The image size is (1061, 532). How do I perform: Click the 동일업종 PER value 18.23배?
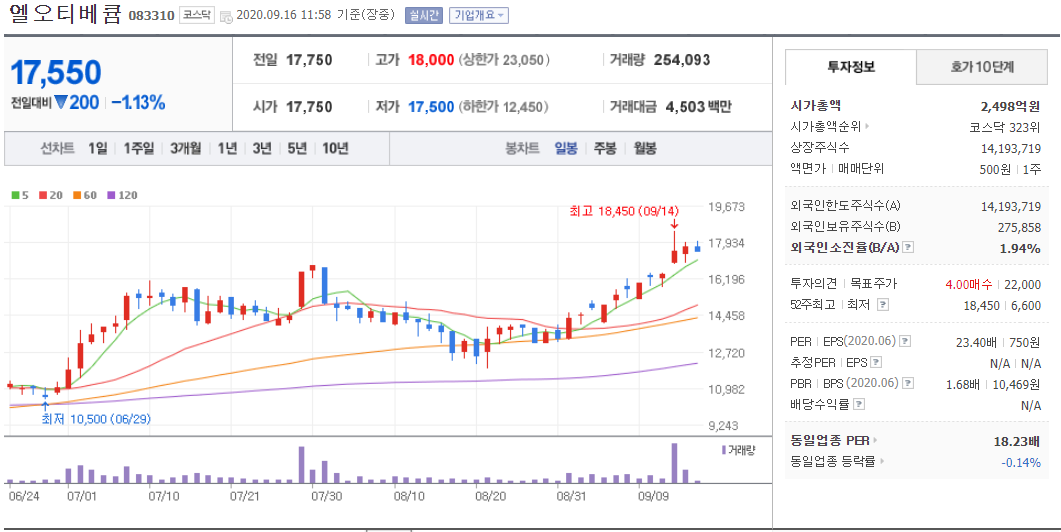(1019, 441)
